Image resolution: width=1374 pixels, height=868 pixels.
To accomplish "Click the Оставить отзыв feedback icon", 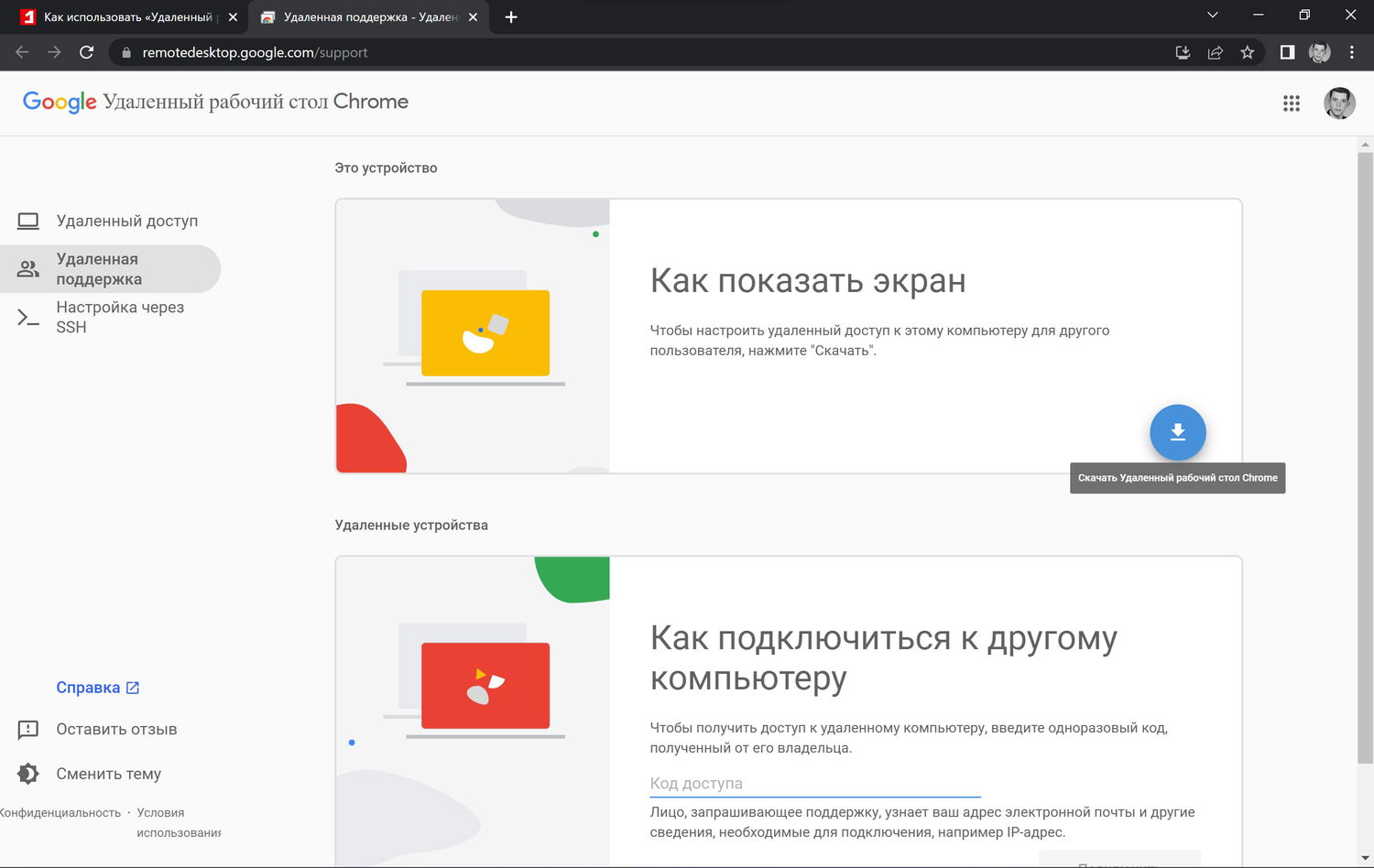I will point(28,730).
